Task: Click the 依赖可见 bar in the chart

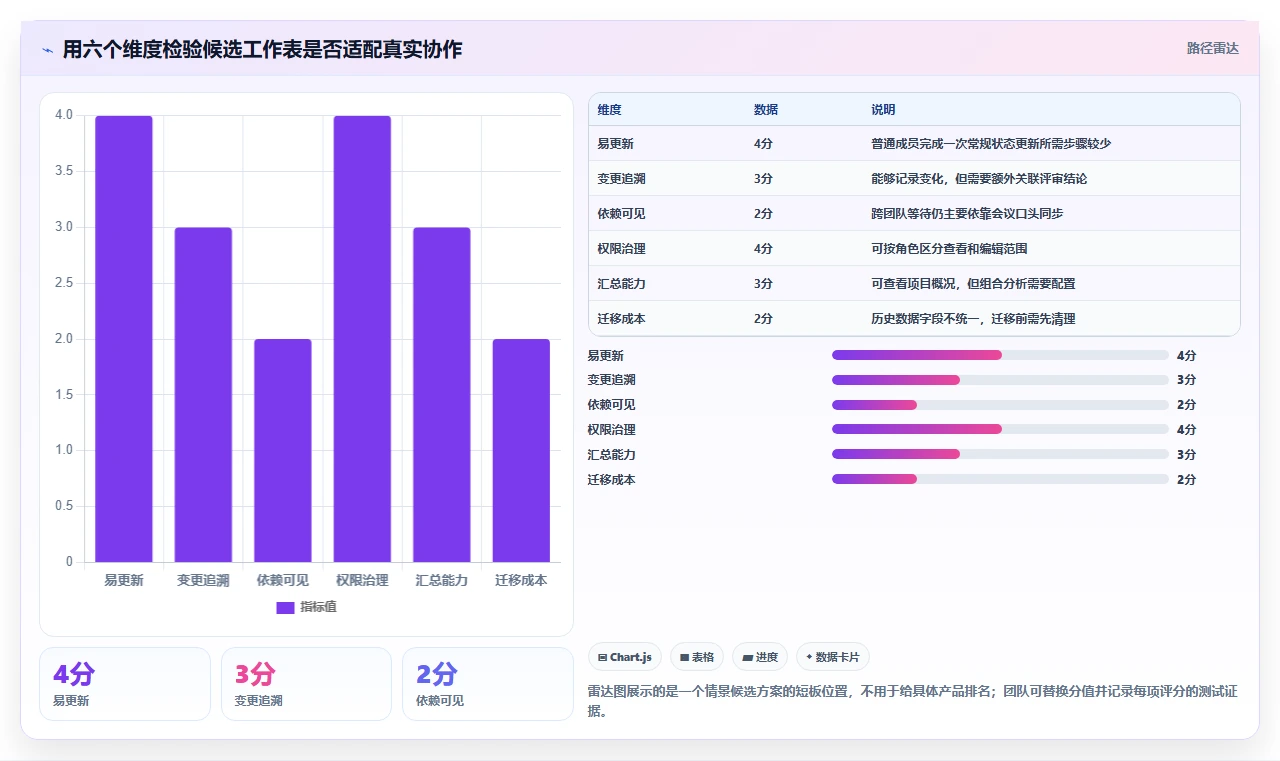Action: (x=283, y=451)
